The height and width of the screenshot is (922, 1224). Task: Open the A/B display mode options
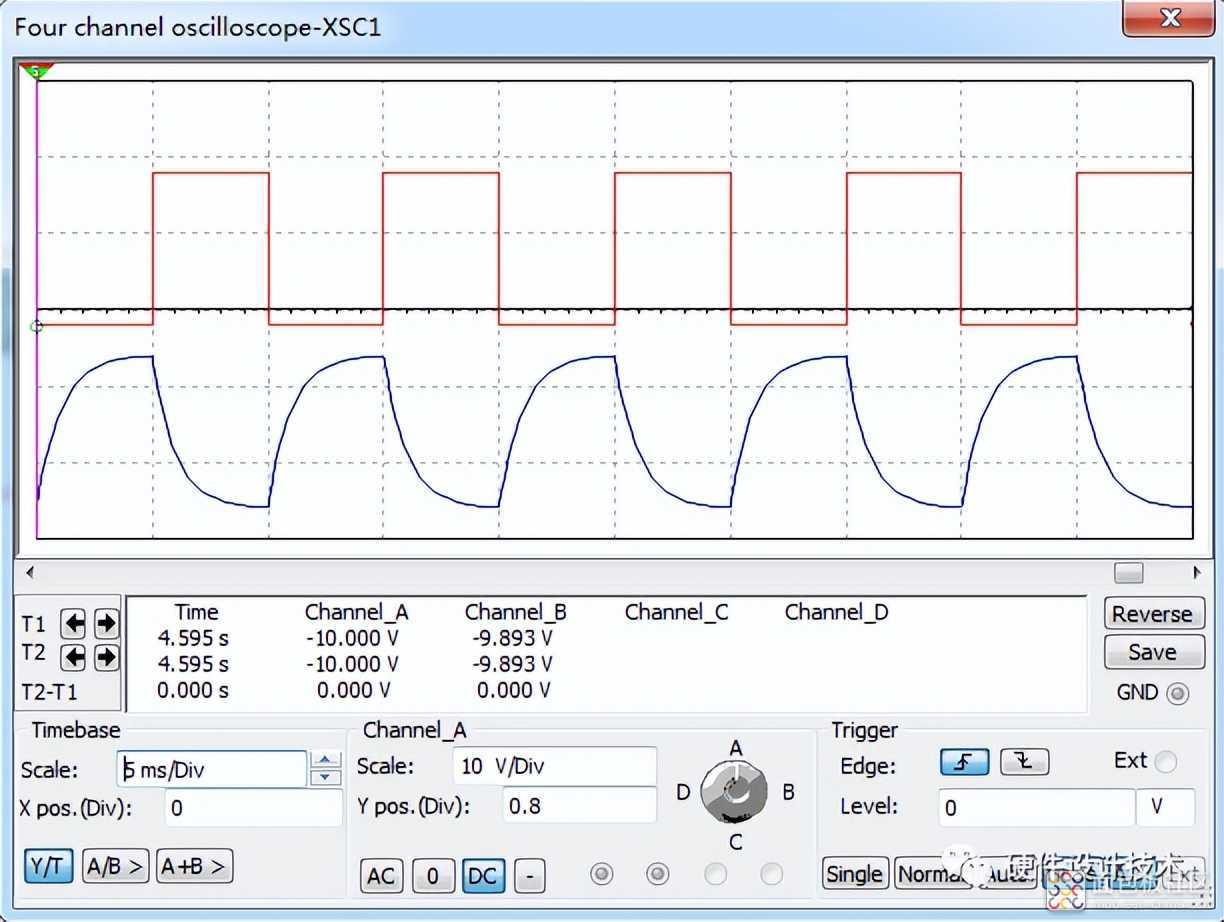point(115,866)
